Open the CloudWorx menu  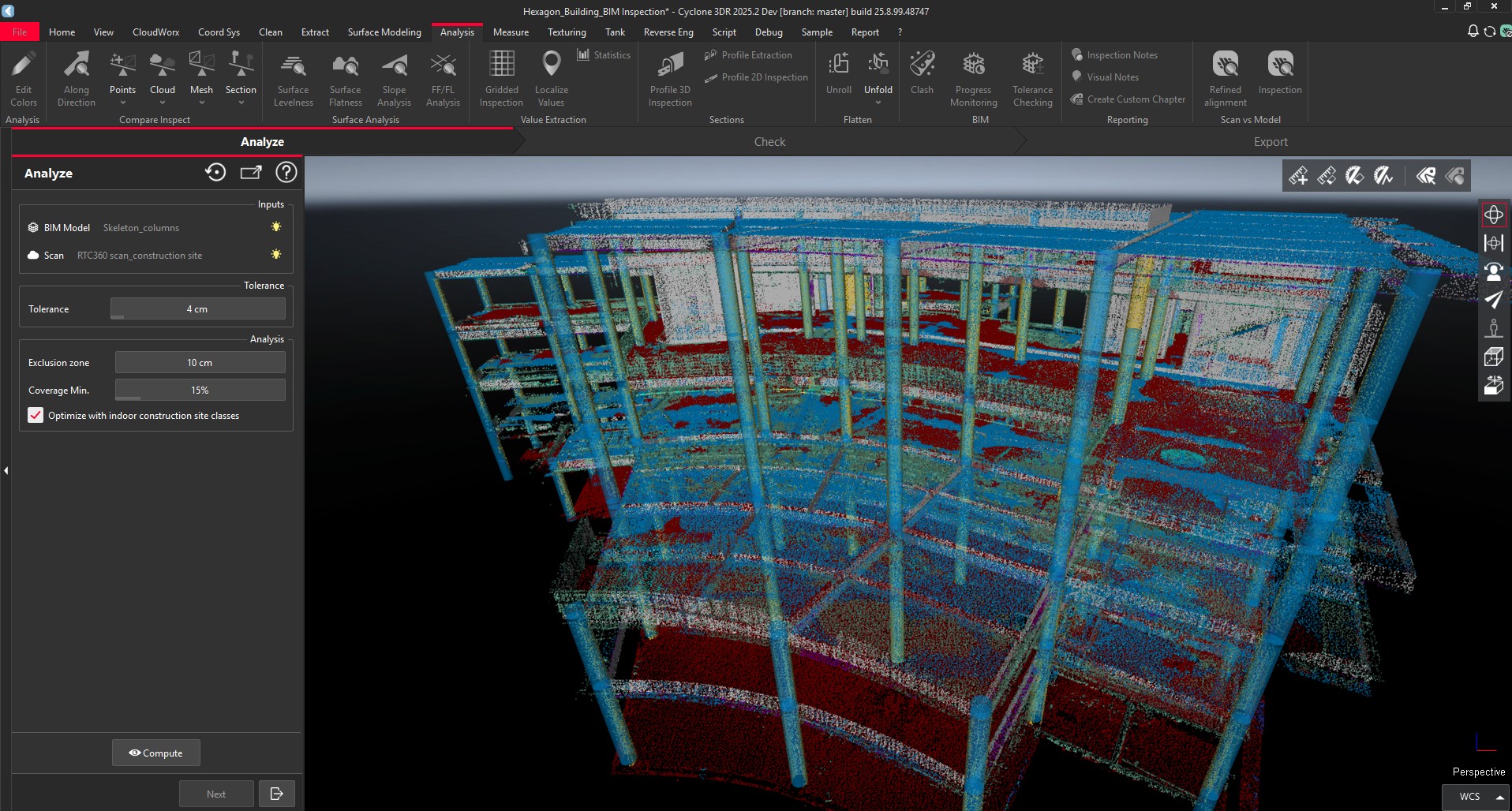click(x=155, y=32)
